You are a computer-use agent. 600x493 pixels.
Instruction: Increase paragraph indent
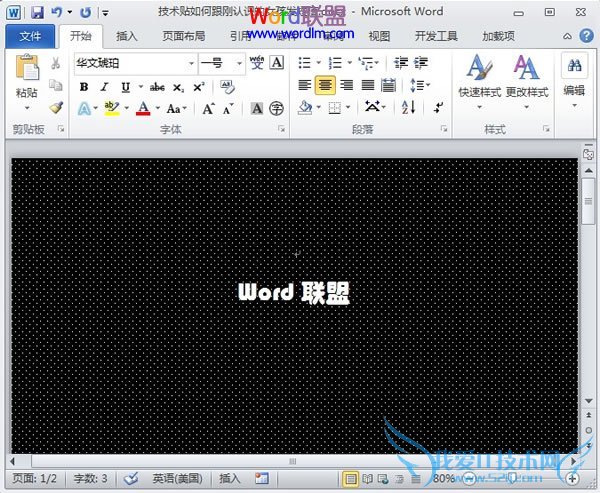(x=421, y=62)
